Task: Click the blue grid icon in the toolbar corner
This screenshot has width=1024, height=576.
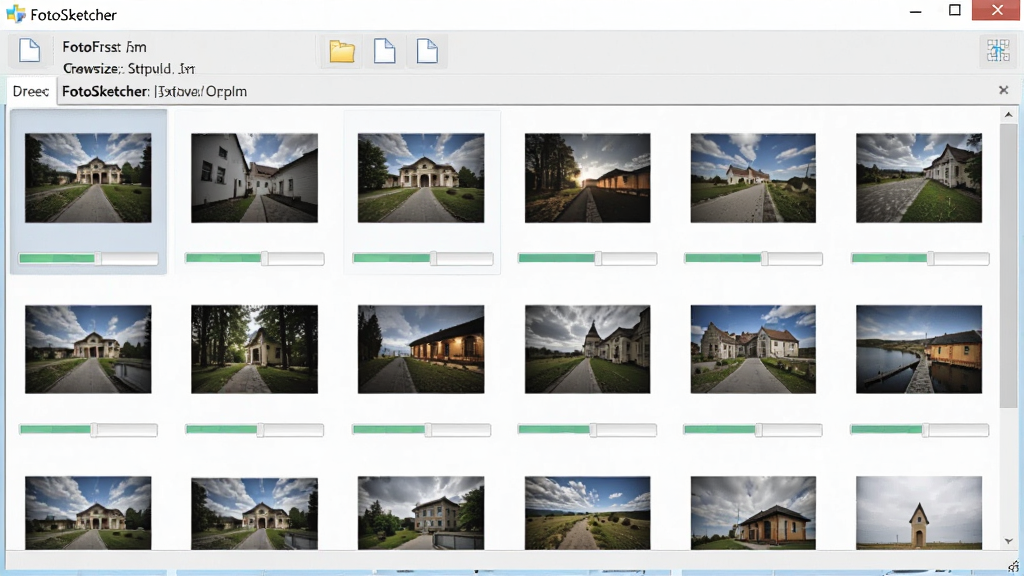Action: pyautogui.click(x=997, y=50)
